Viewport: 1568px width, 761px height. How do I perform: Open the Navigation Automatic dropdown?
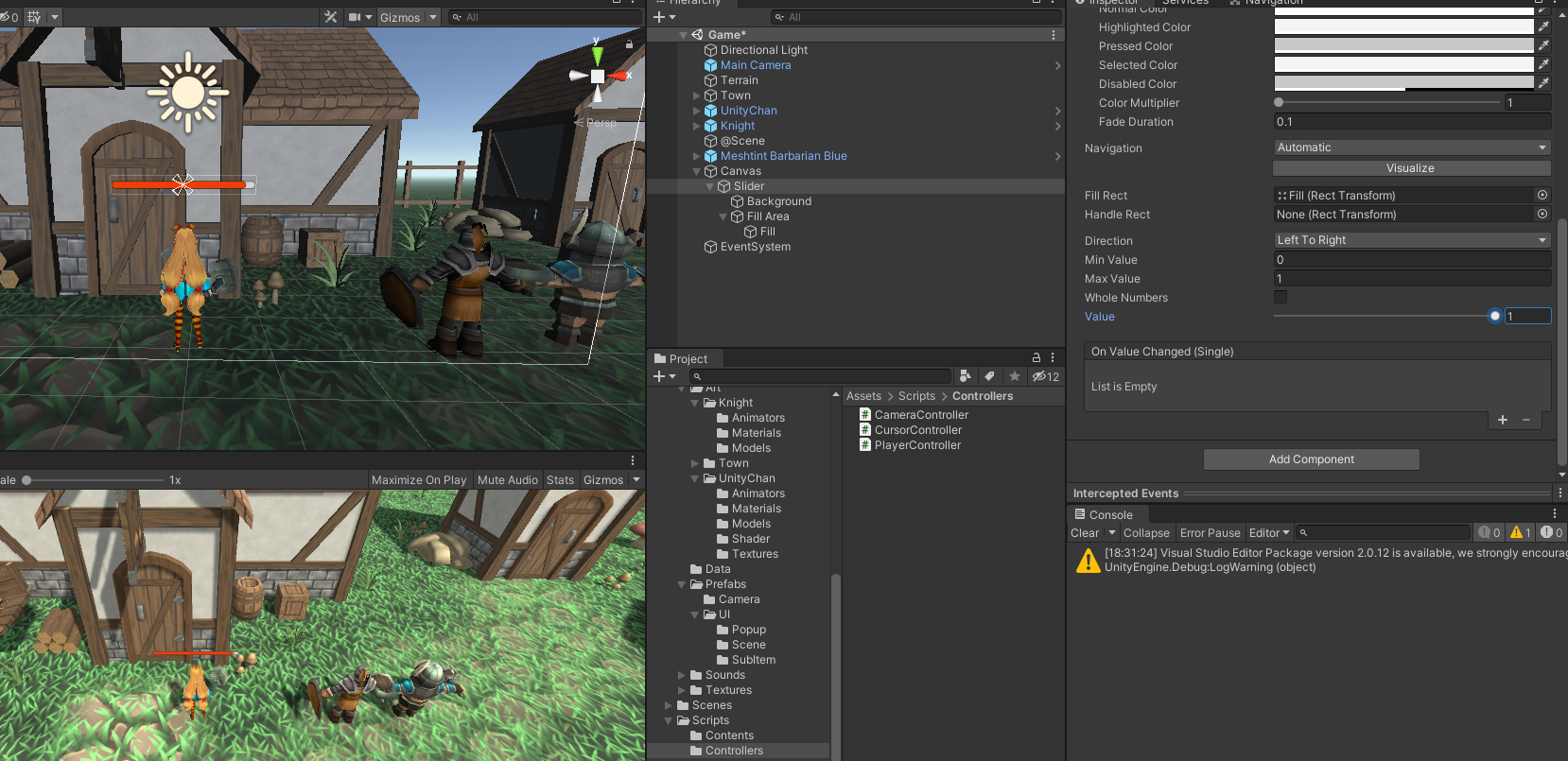click(1412, 147)
